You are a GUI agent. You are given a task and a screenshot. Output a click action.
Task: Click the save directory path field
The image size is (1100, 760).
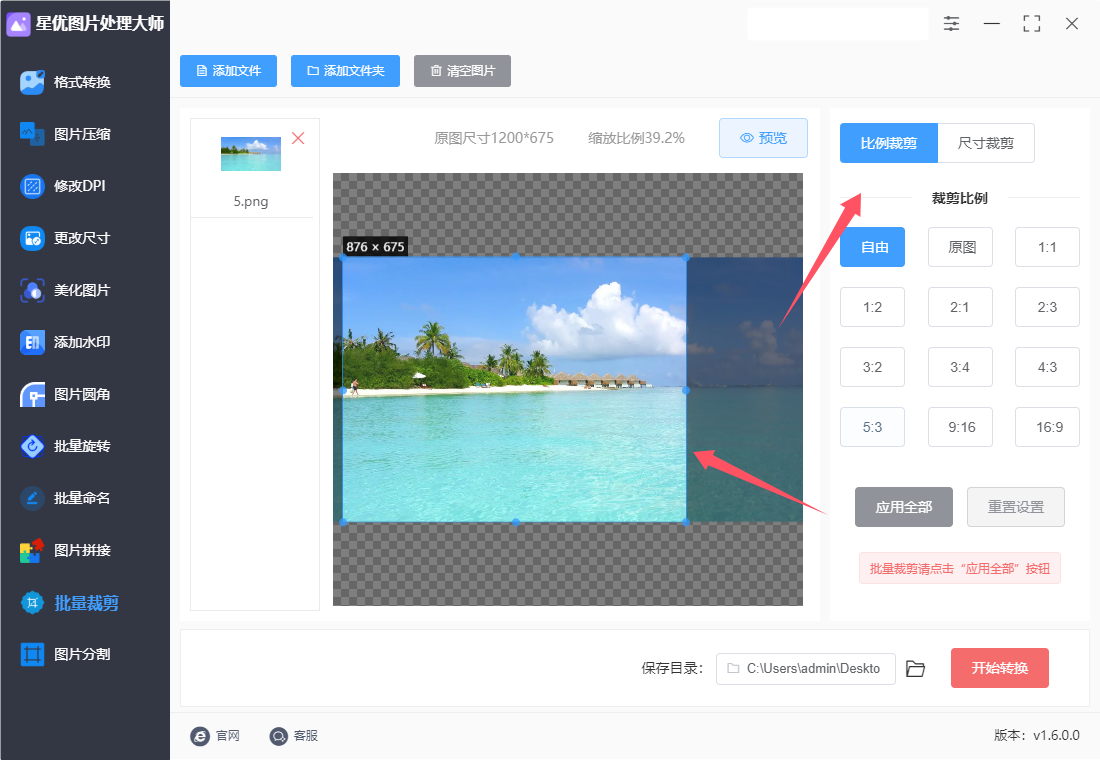click(805, 669)
